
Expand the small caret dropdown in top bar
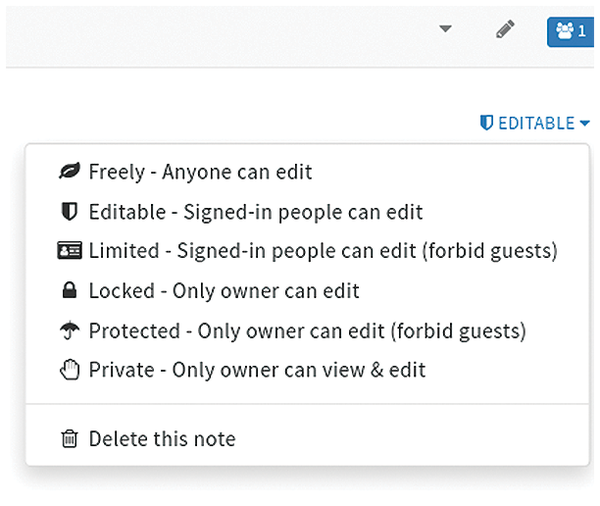point(445,29)
